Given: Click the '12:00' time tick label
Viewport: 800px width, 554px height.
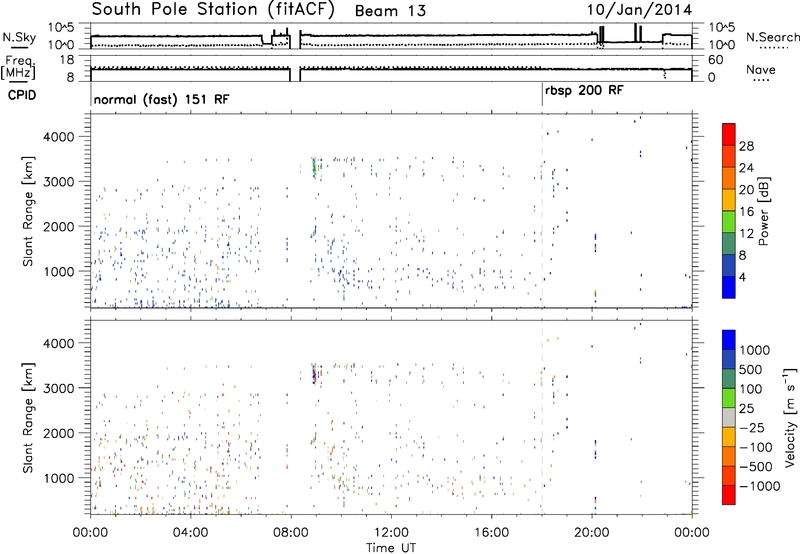Looking at the screenshot, I should click(x=391, y=533).
